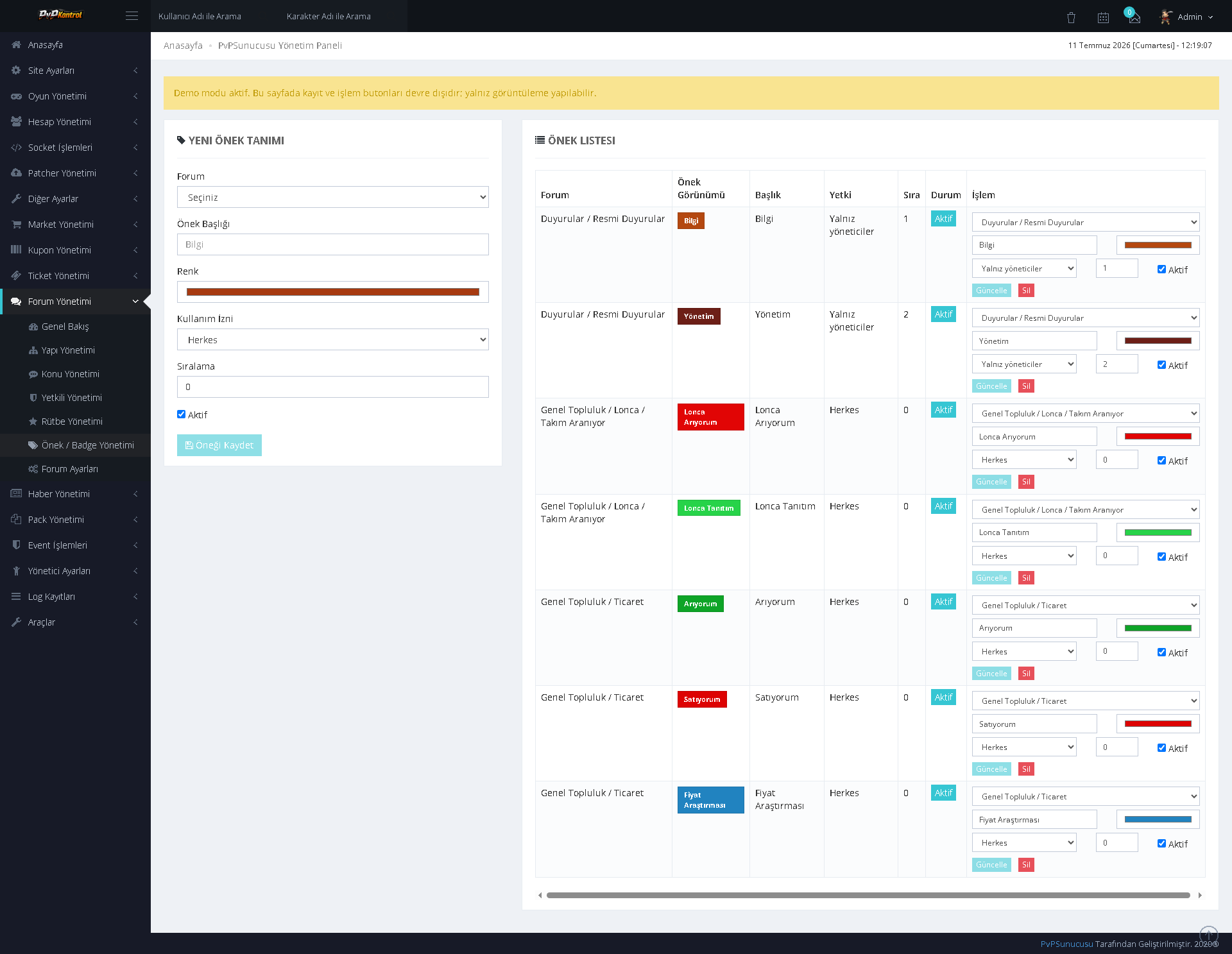Open Yalnız yöneticiler dropdown in Yönetim row
The width and height of the screenshot is (1232, 954).
click(1024, 364)
